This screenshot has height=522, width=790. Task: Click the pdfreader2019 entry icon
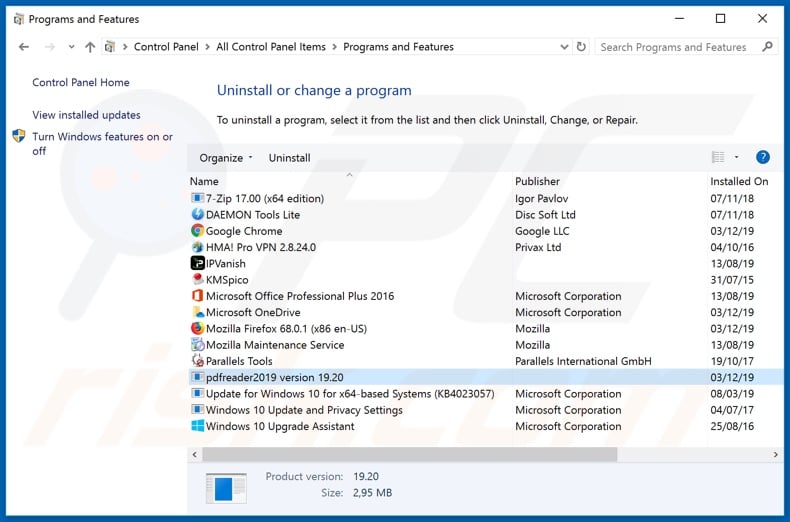tap(198, 377)
